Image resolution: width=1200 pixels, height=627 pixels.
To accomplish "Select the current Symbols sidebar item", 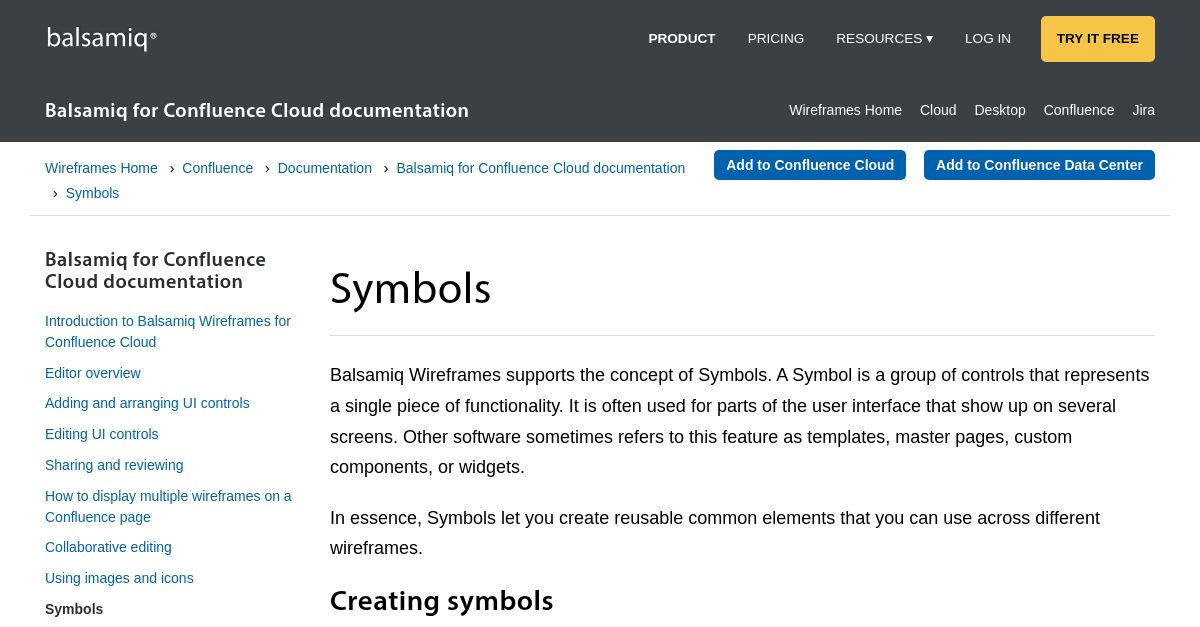I will (x=74, y=609).
